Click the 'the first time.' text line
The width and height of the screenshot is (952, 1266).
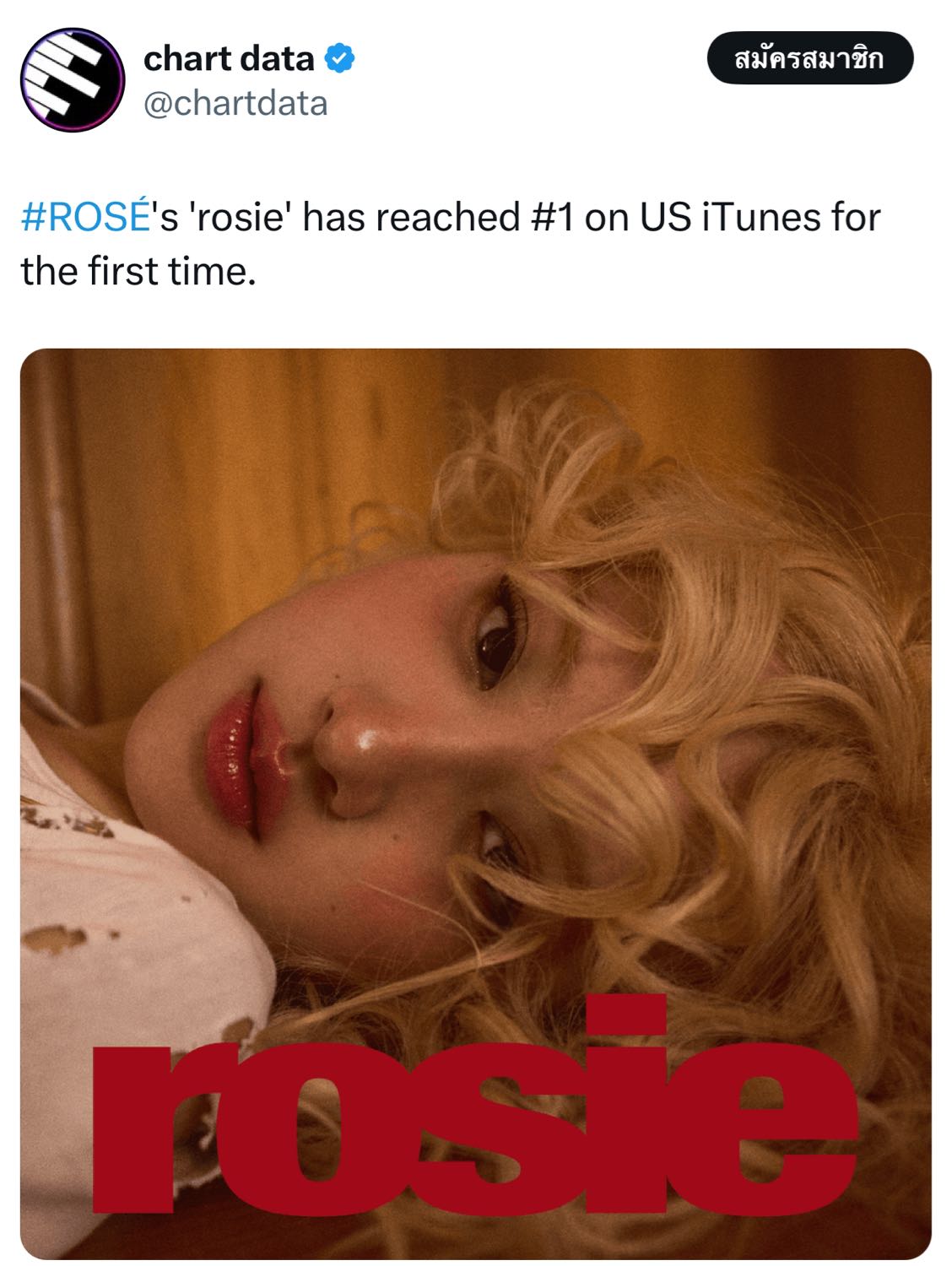[138, 271]
